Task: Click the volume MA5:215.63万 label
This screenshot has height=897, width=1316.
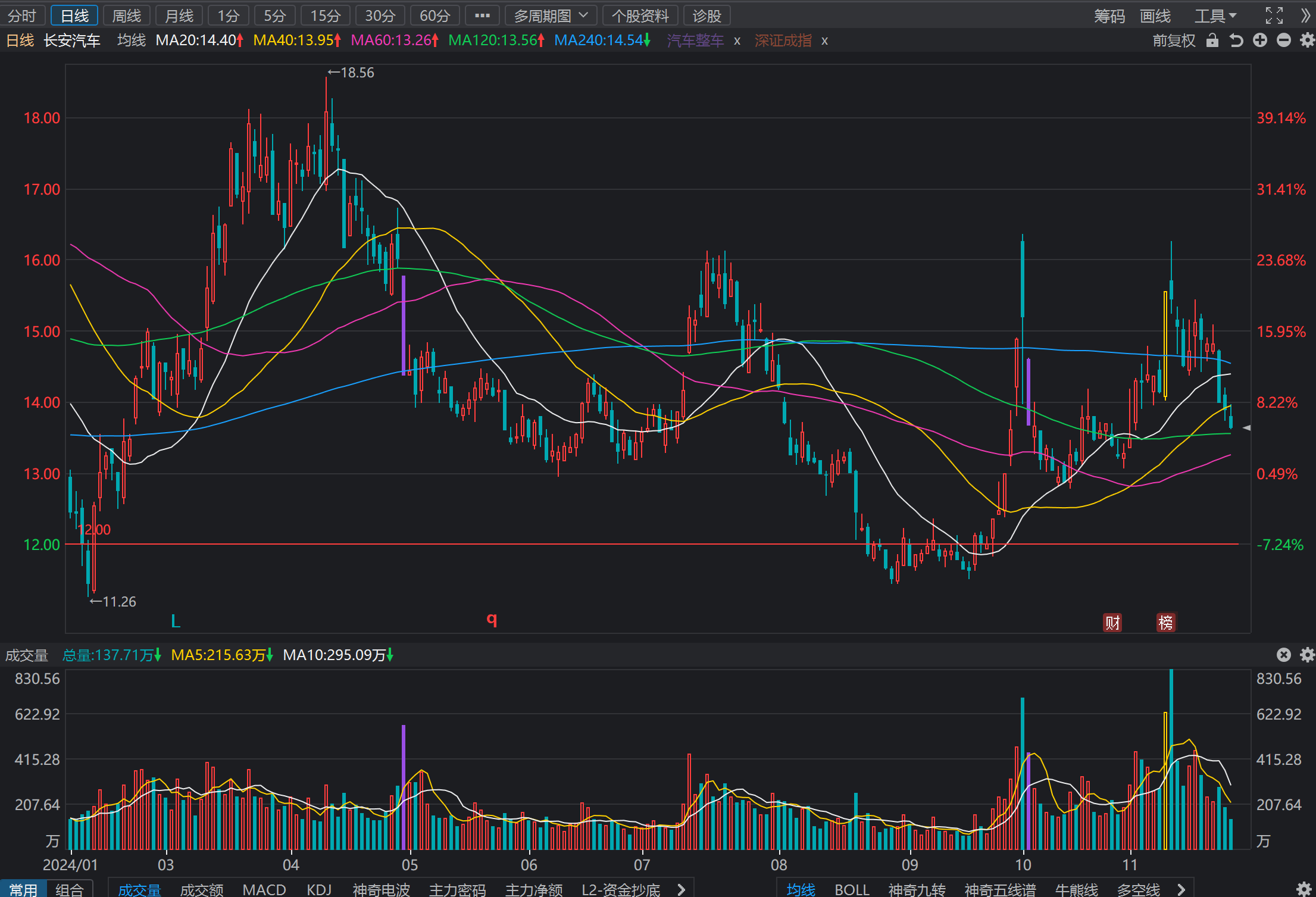Action: (222, 655)
